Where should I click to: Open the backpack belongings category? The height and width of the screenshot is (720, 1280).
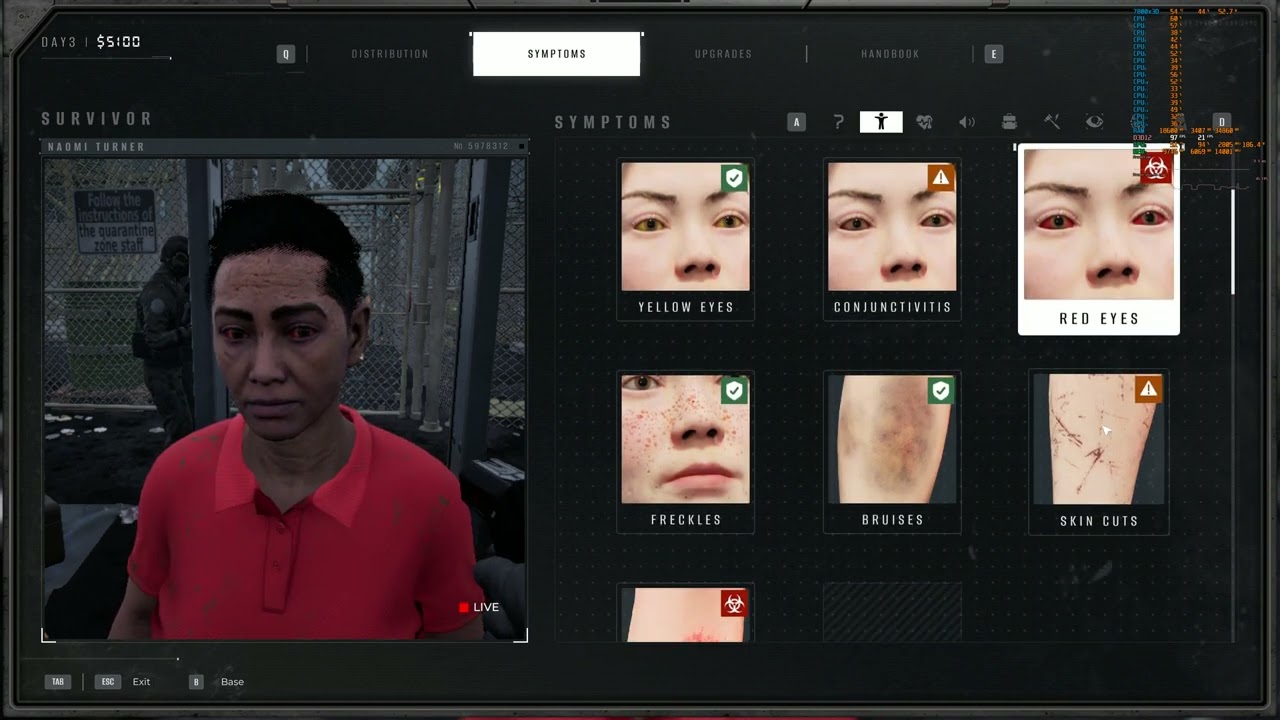(x=1009, y=122)
